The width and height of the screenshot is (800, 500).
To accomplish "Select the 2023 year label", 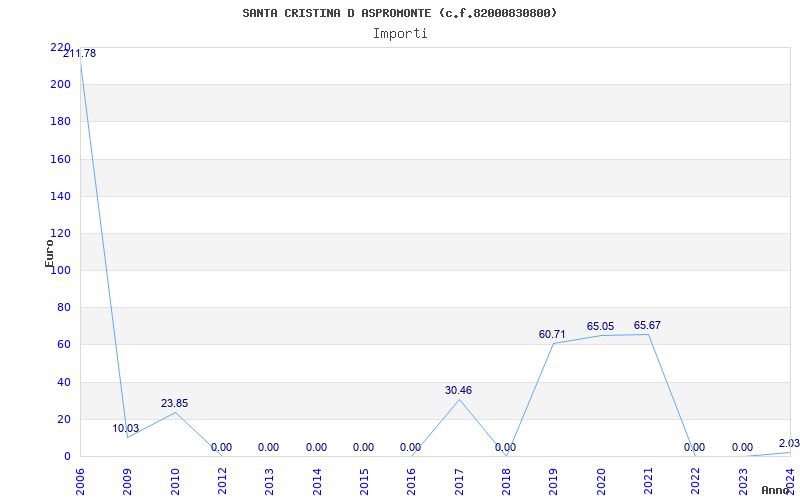I will coord(743,482).
